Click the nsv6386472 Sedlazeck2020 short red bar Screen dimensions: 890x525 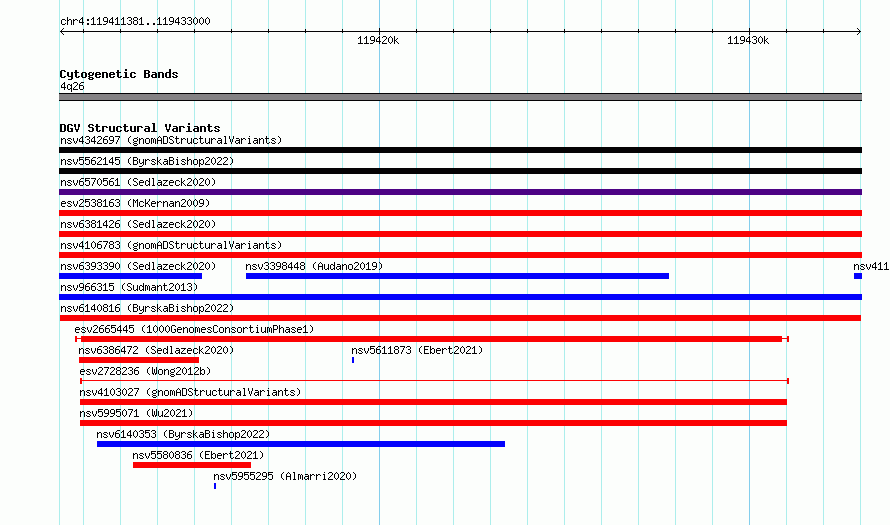coord(139,360)
